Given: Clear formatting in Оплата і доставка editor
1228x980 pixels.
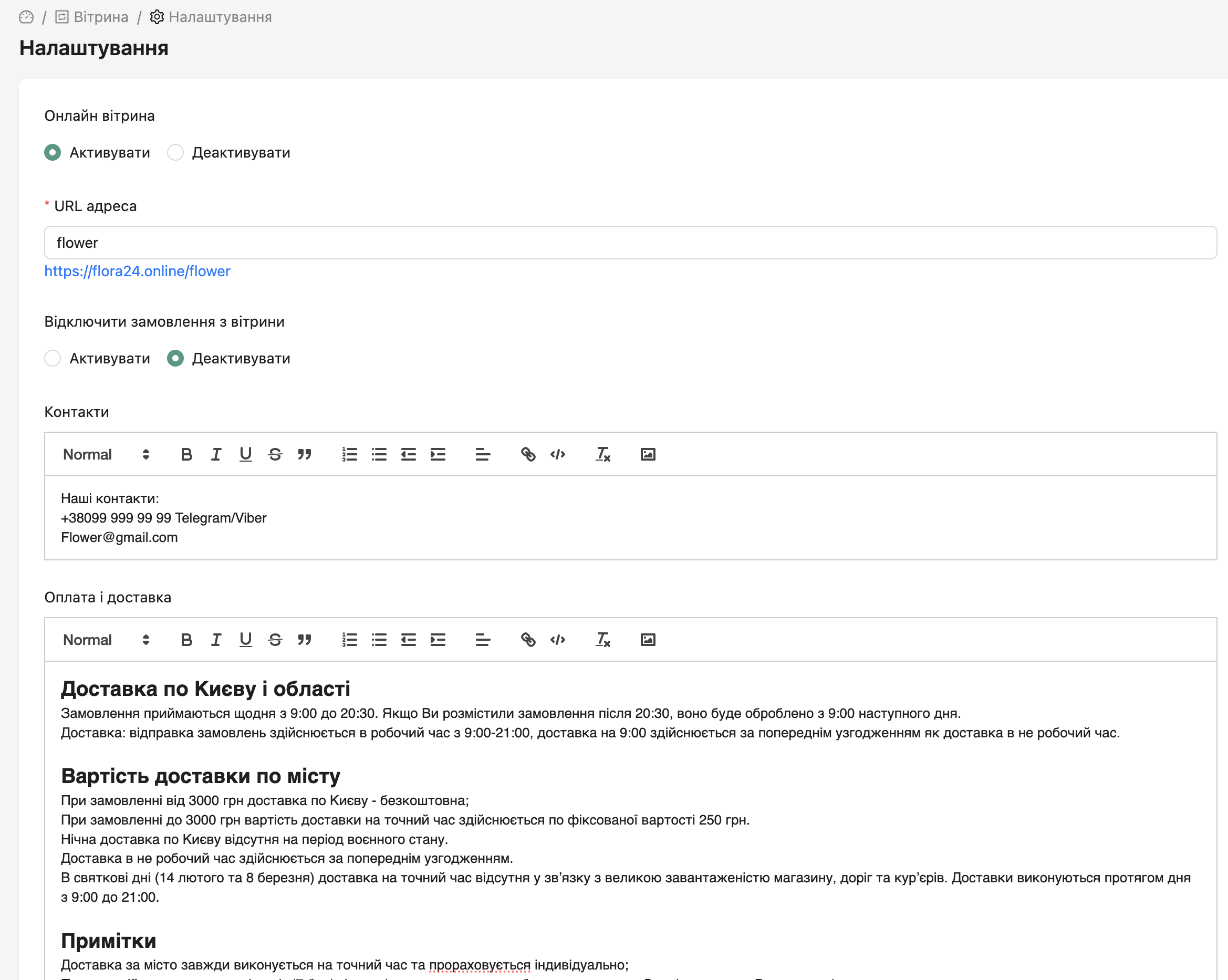Looking at the screenshot, I should 602,640.
